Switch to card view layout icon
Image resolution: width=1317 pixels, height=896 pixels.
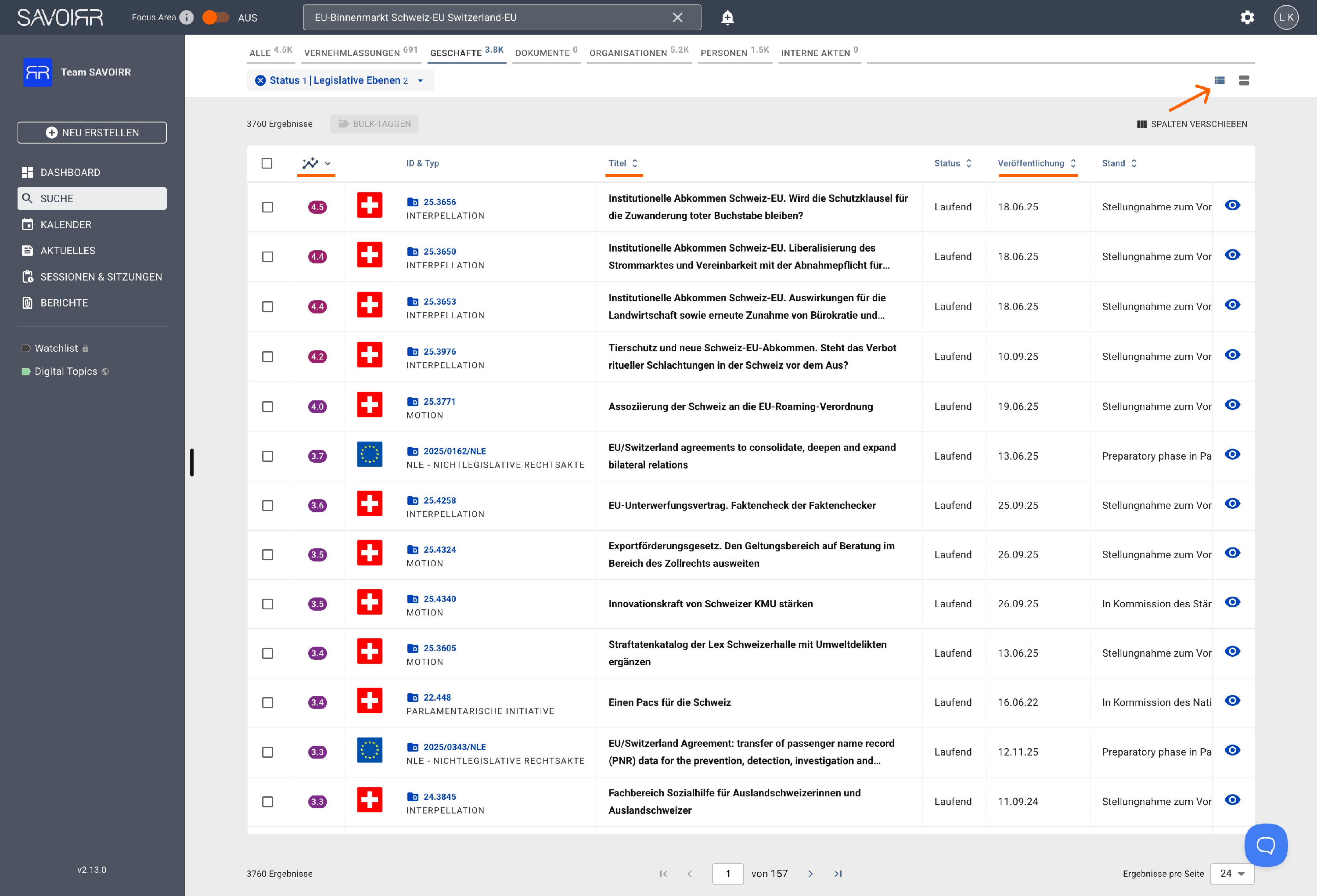click(1244, 80)
